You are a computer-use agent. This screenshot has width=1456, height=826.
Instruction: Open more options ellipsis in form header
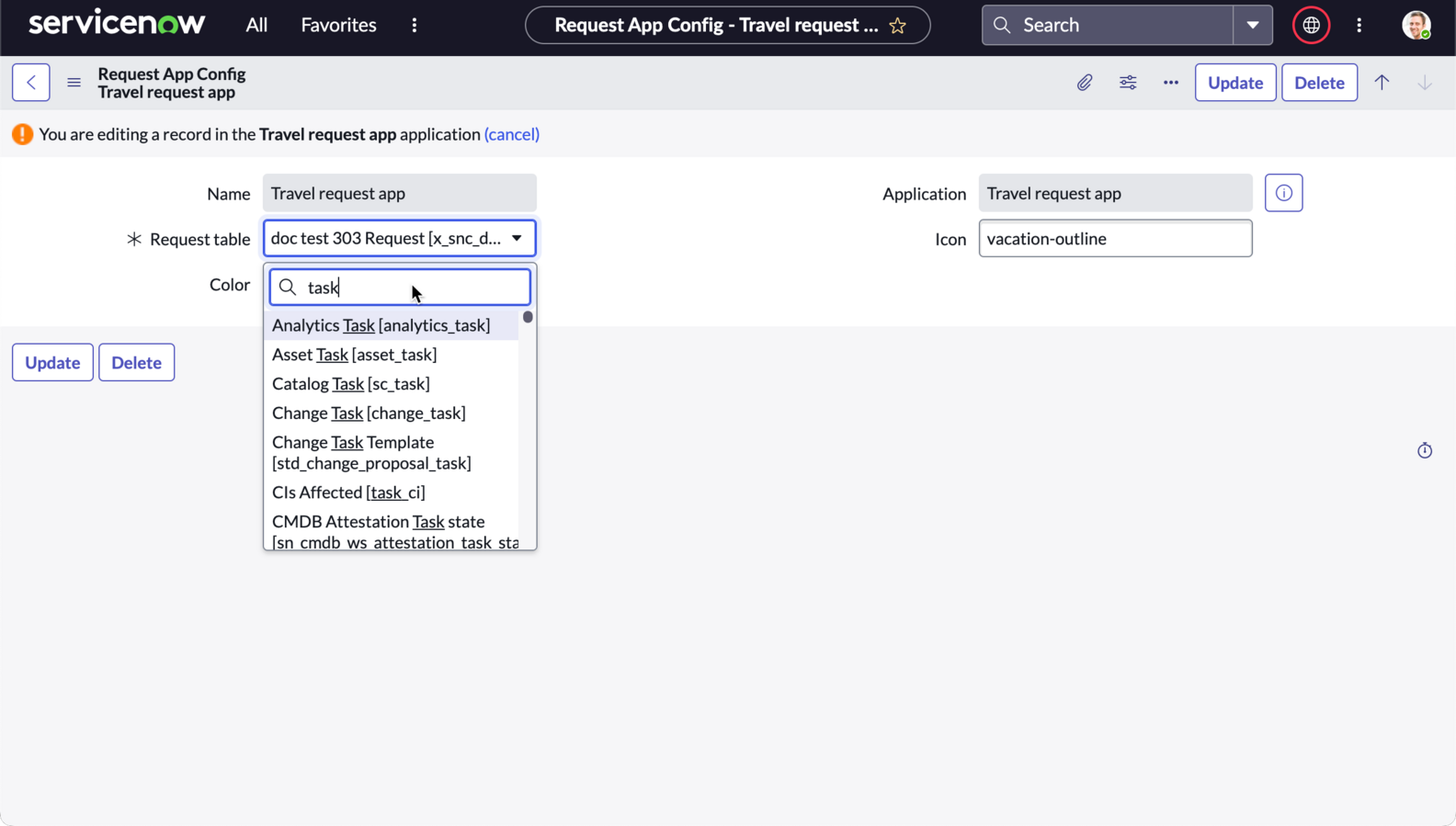pyautogui.click(x=1171, y=83)
